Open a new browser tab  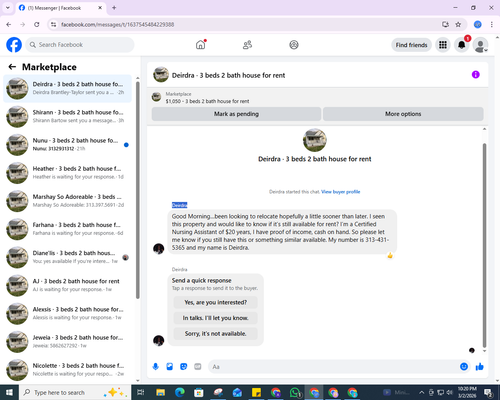[x=114, y=8]
